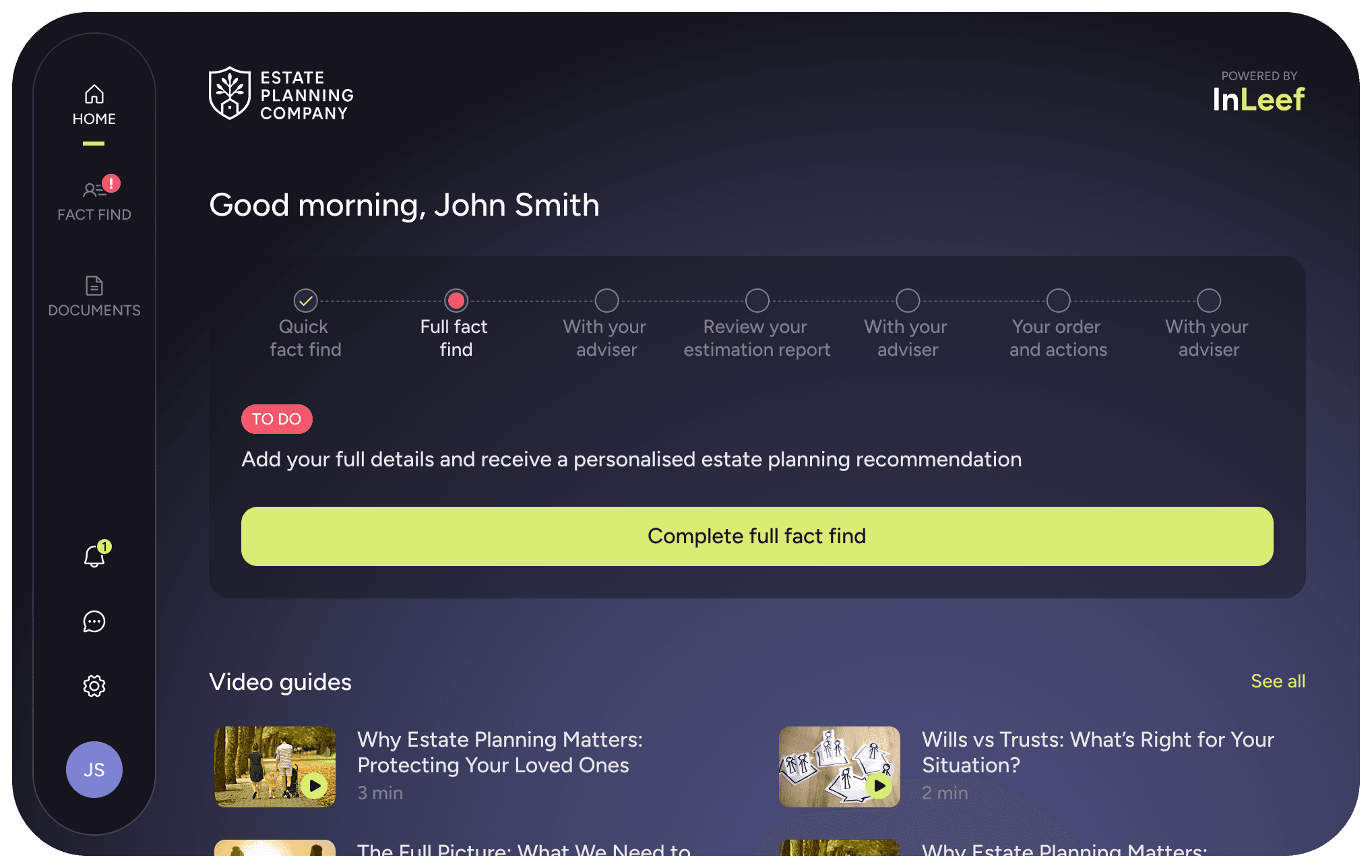Click the JS profile avatar
The image size is (1372, 868).
point(94,770)
